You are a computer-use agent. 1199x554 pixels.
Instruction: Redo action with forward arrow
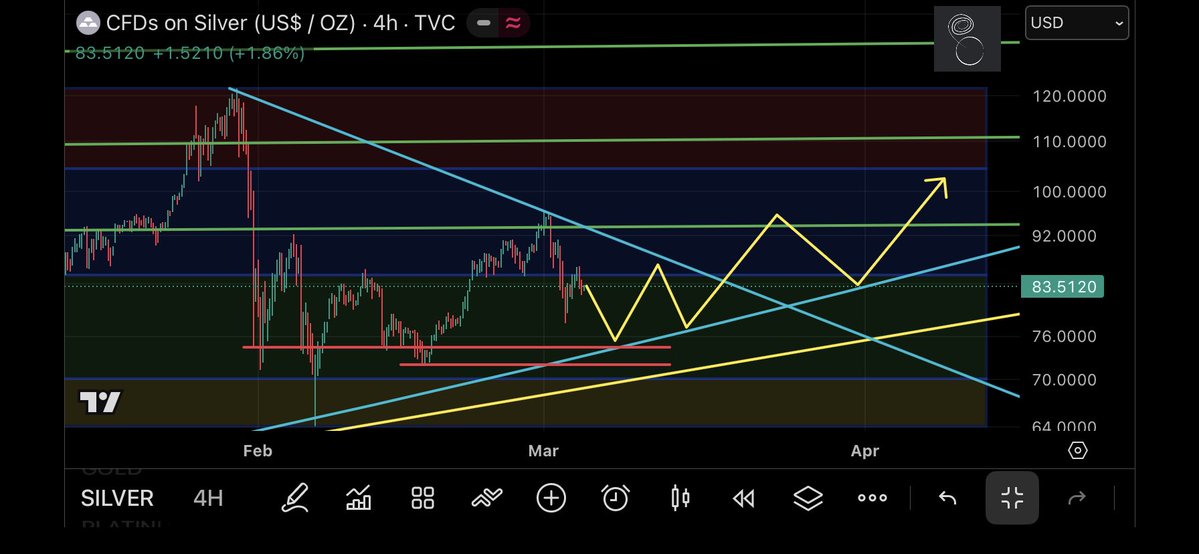coord(1077,499)
